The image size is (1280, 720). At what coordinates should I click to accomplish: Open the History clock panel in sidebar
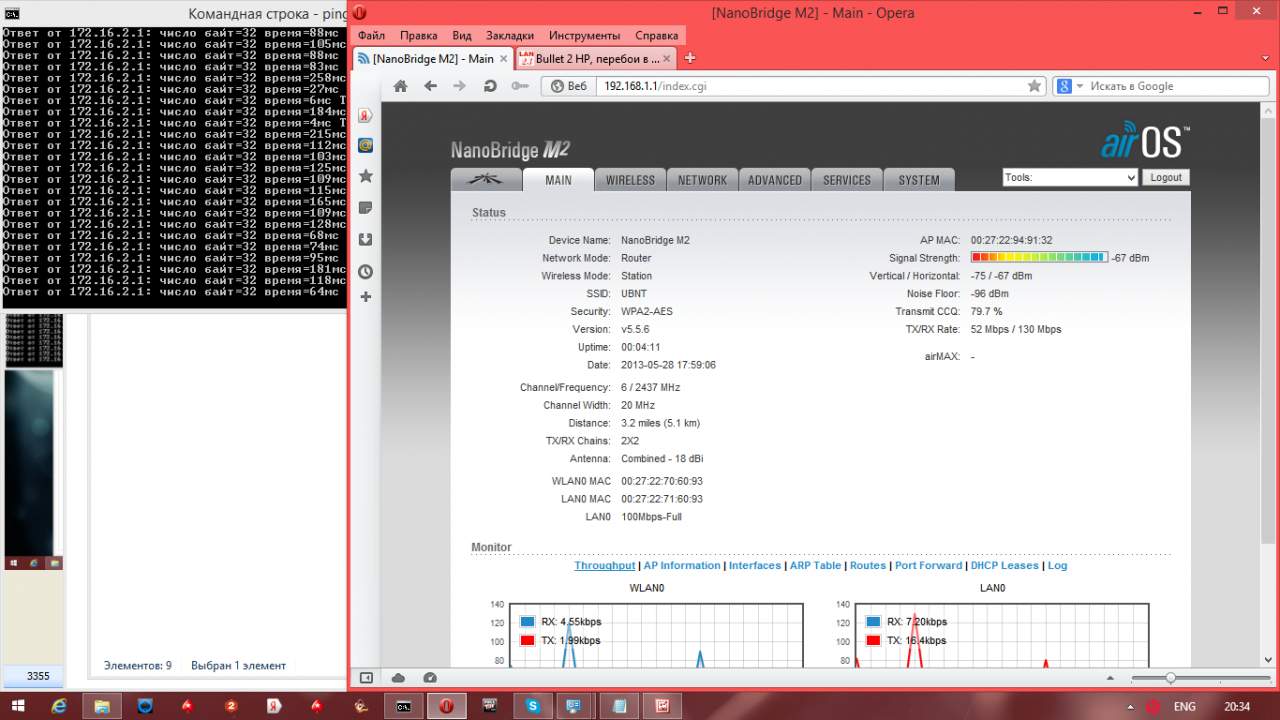click(366, 271)
